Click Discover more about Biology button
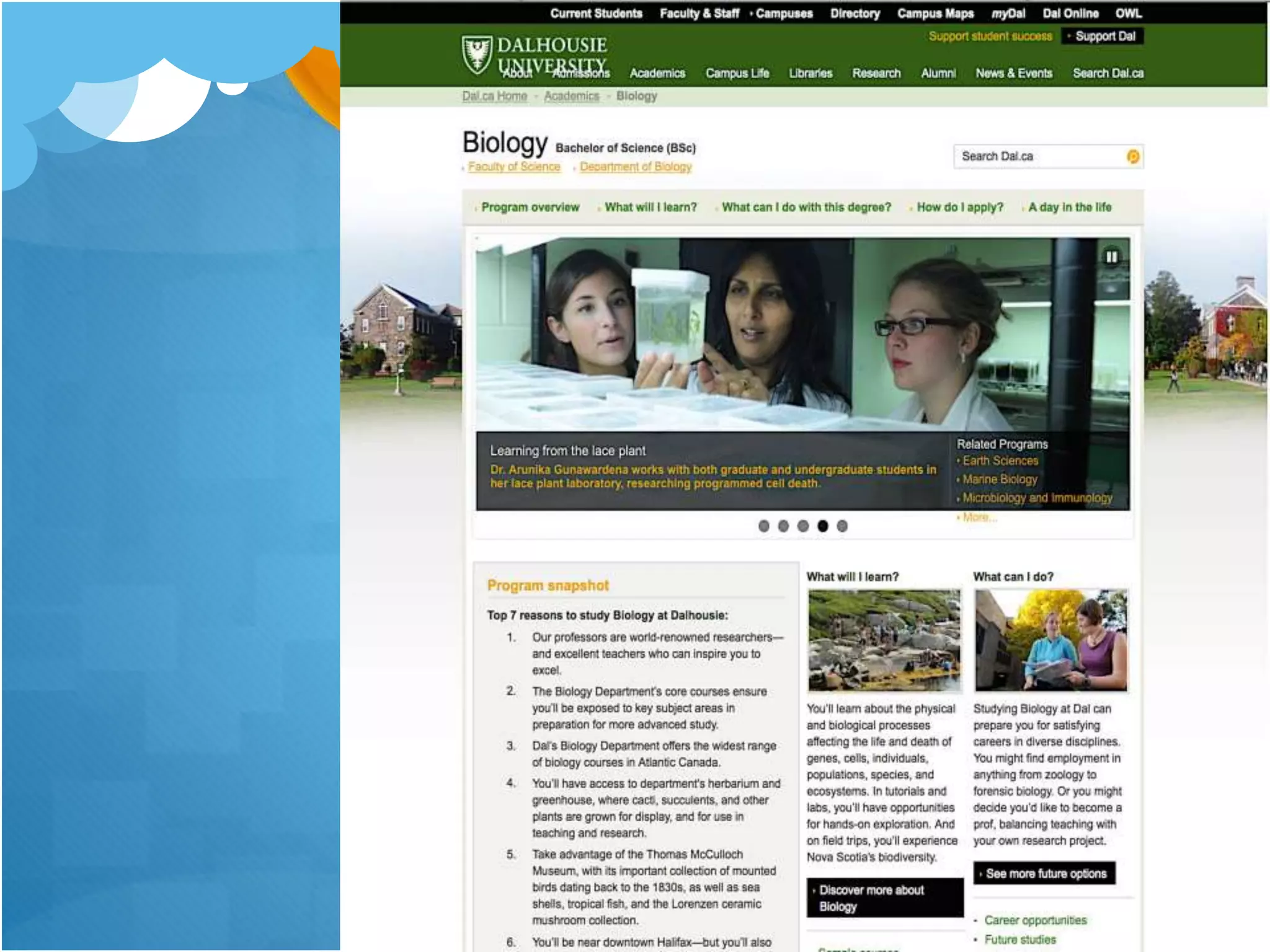 pos(884,897)
